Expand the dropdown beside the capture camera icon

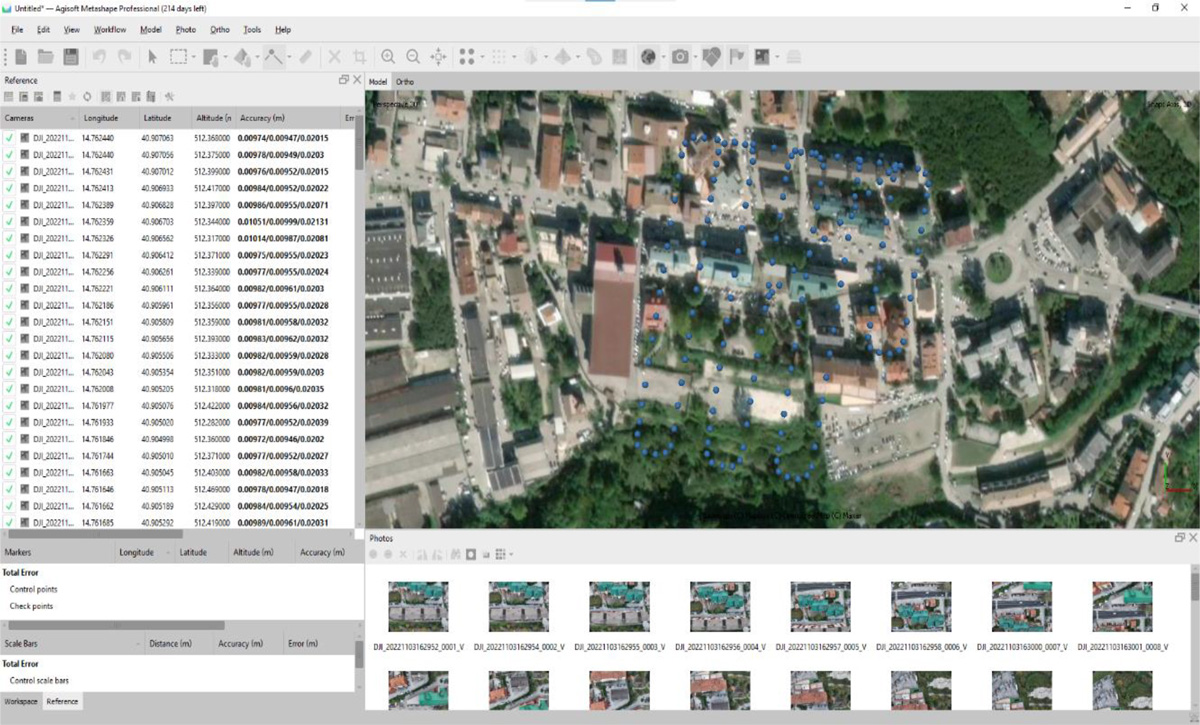[698, 57]
